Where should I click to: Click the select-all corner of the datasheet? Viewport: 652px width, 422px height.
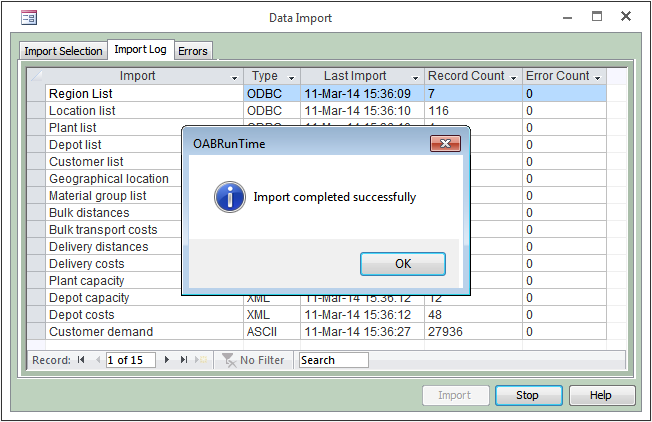(36, 76)
